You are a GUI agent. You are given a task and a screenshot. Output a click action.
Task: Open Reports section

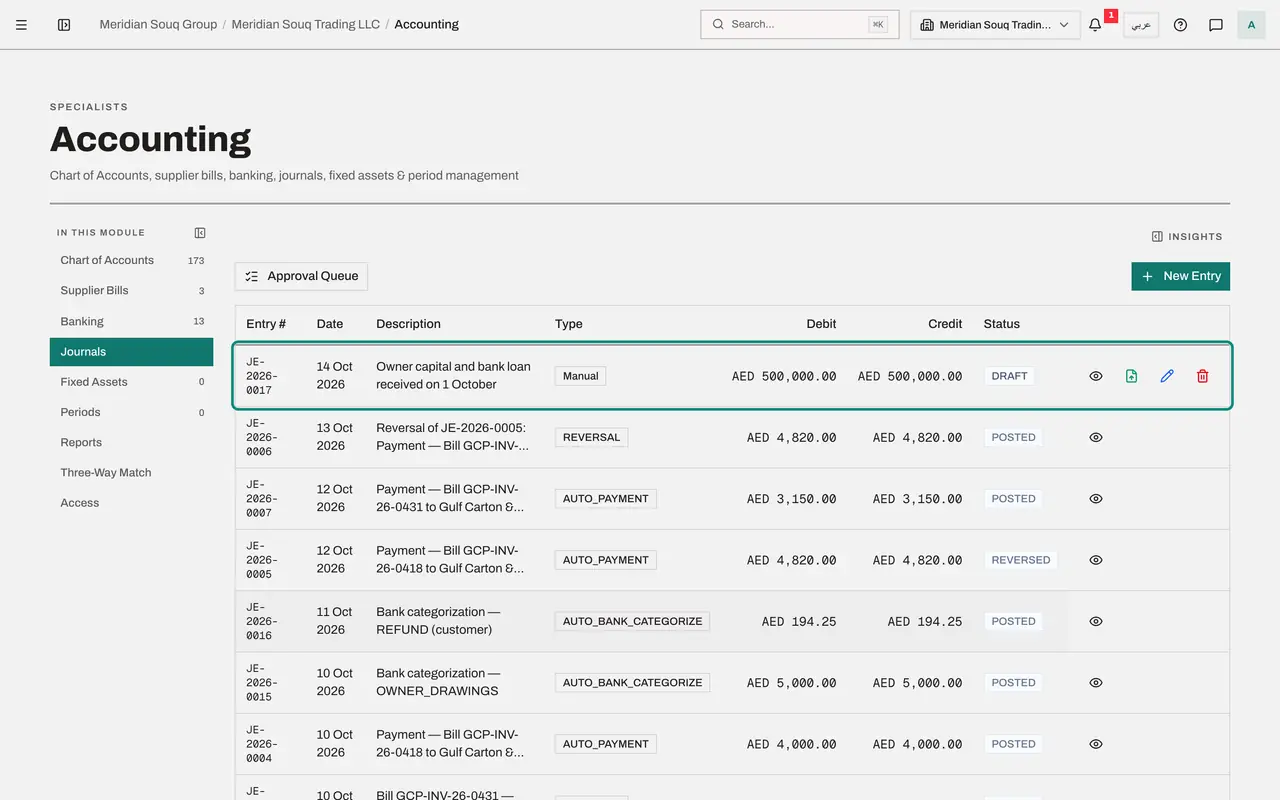point(131,443)
